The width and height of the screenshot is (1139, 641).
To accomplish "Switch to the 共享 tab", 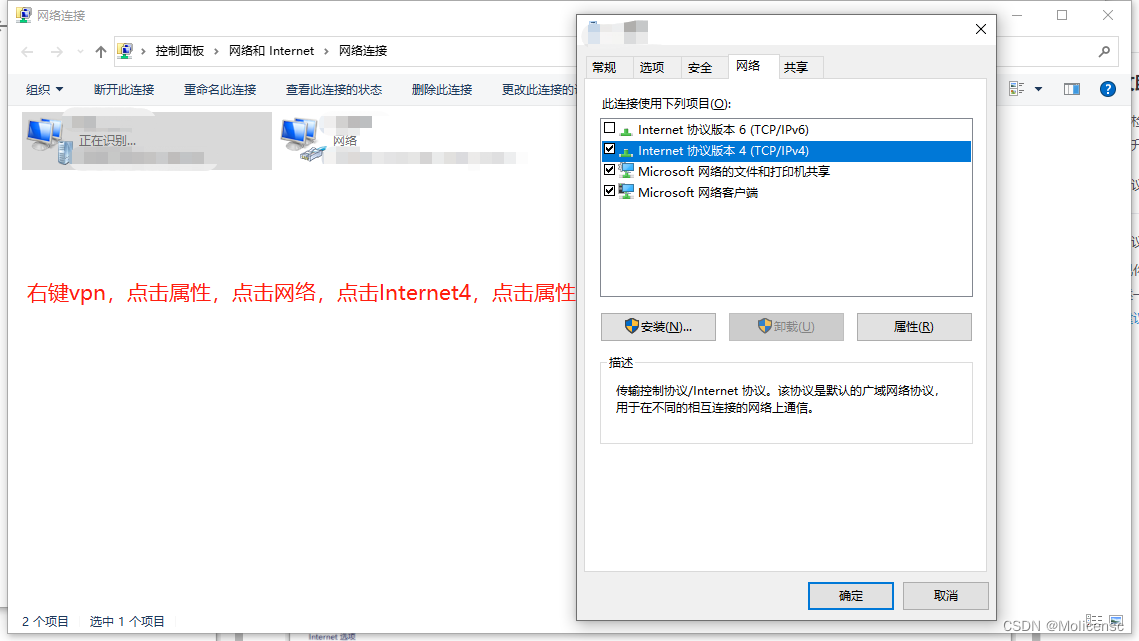I will 795,68.
